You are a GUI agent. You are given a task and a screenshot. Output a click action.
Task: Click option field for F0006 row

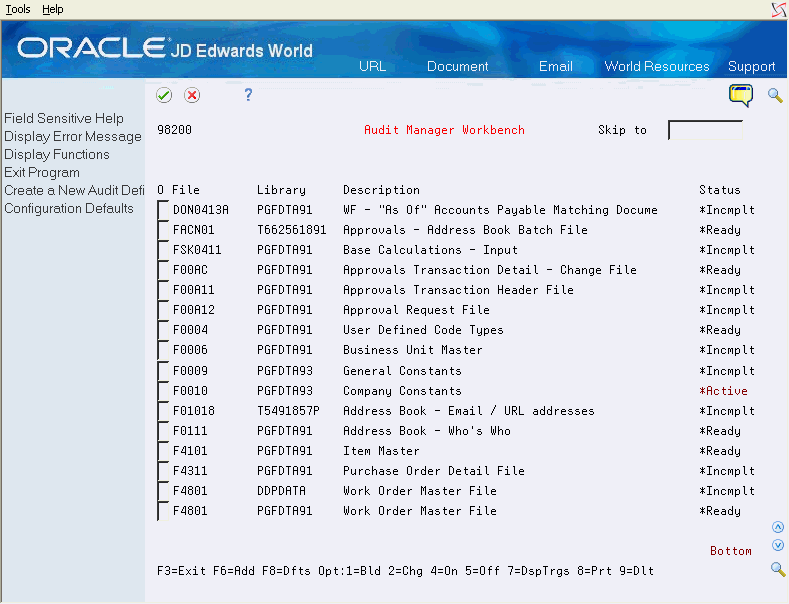pos(163,350)
